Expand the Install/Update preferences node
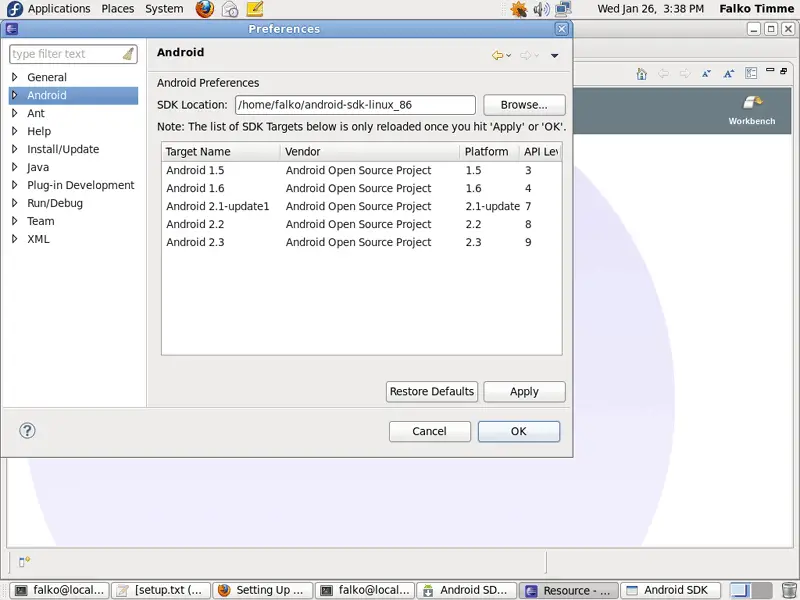This screenshot has height=600, width=800. coord(14,149)
